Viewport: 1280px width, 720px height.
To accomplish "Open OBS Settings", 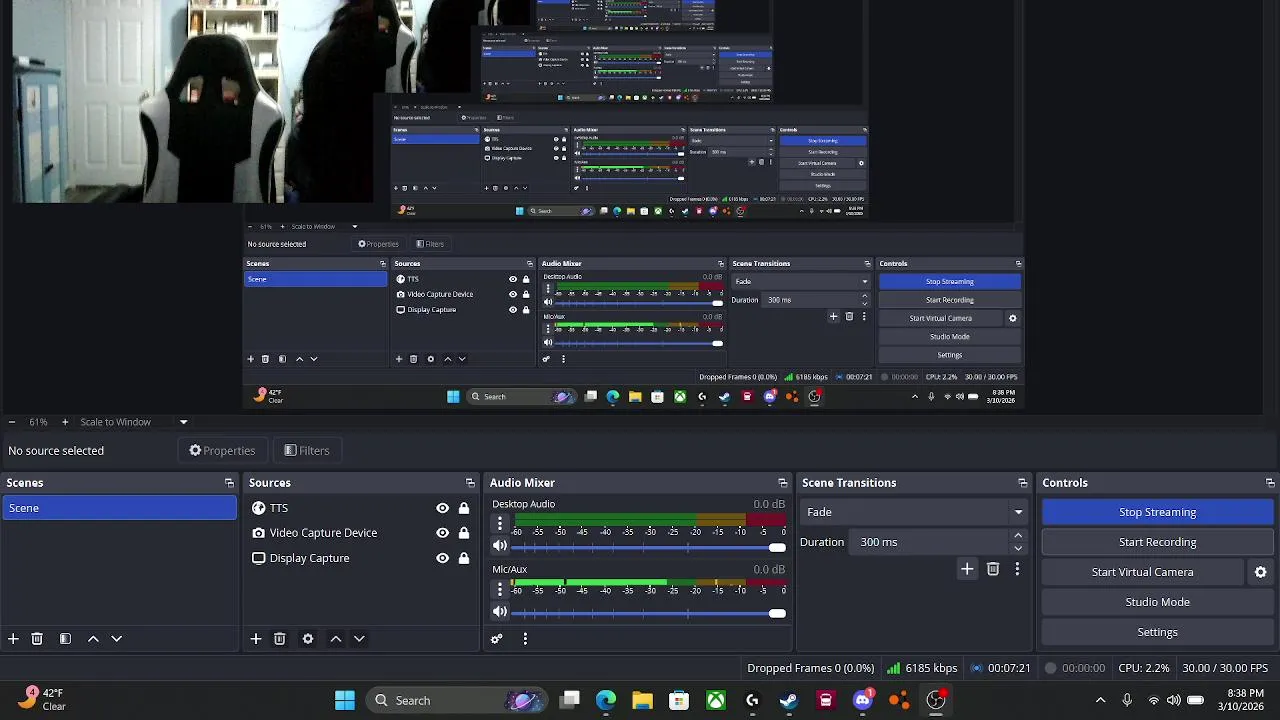I will point(1157,632).
